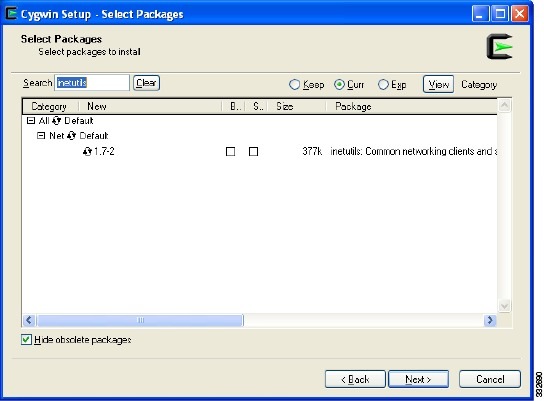Click the vertical scrollbar down arrow
This screenshot has height=401, width=544.
(x=504, y=306)
